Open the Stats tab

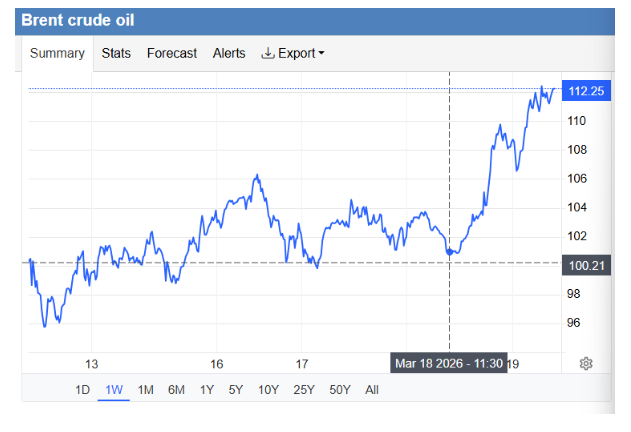[116, 53]
